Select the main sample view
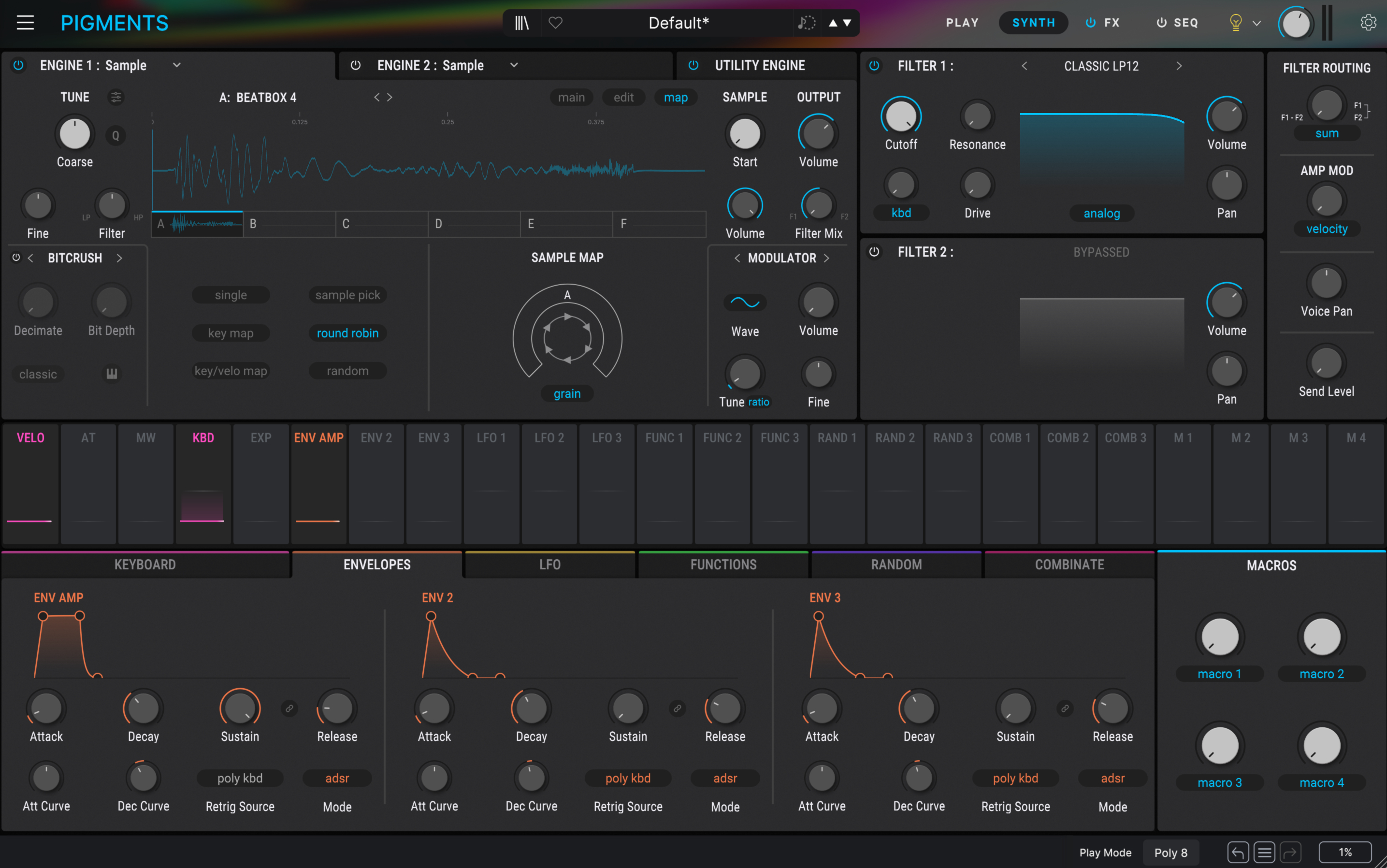The height and width of the screenshot is (868, 1387). (x=571, y=98)
